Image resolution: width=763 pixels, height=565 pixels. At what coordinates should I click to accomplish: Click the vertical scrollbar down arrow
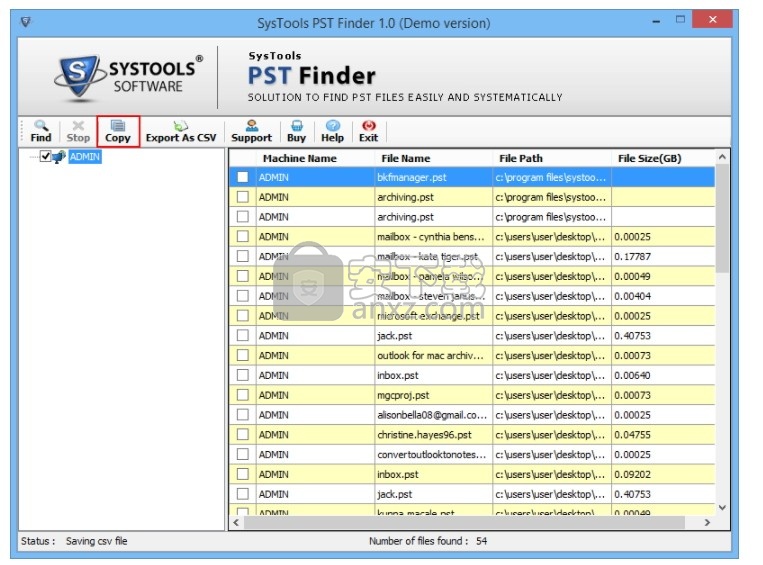click(722, 508)
